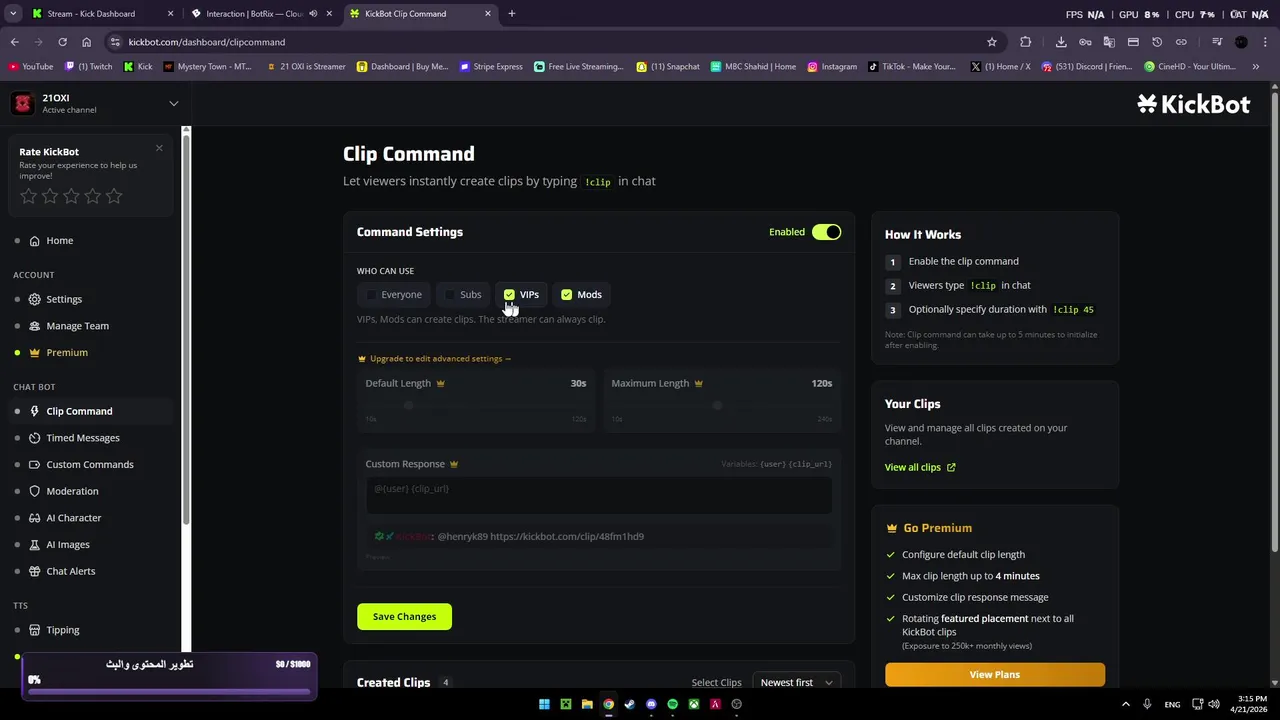Open Steam from the taskbar
The height and width of the screenshot is (720, 1280).
coord(630,704)
